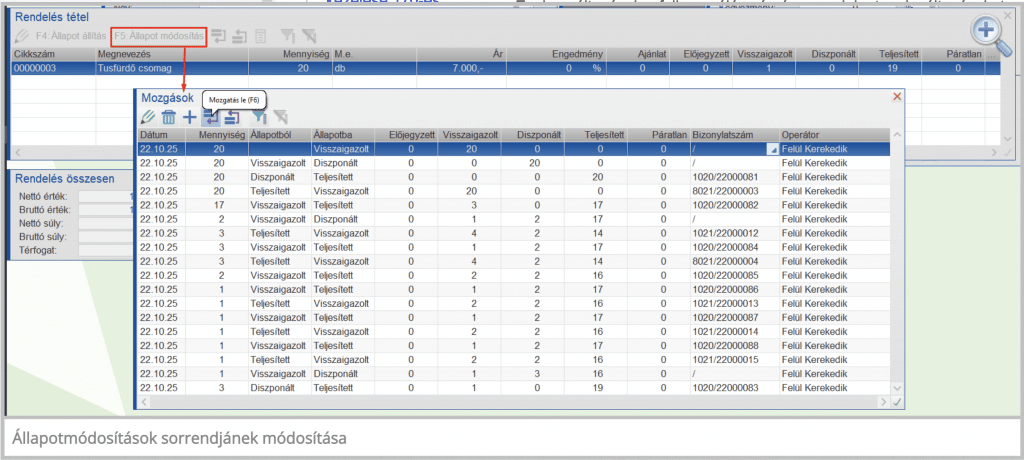Screen dimensions: 1024x460
Task: Click the filter funnel icon in Mozgások
Action: coord(259,118)
